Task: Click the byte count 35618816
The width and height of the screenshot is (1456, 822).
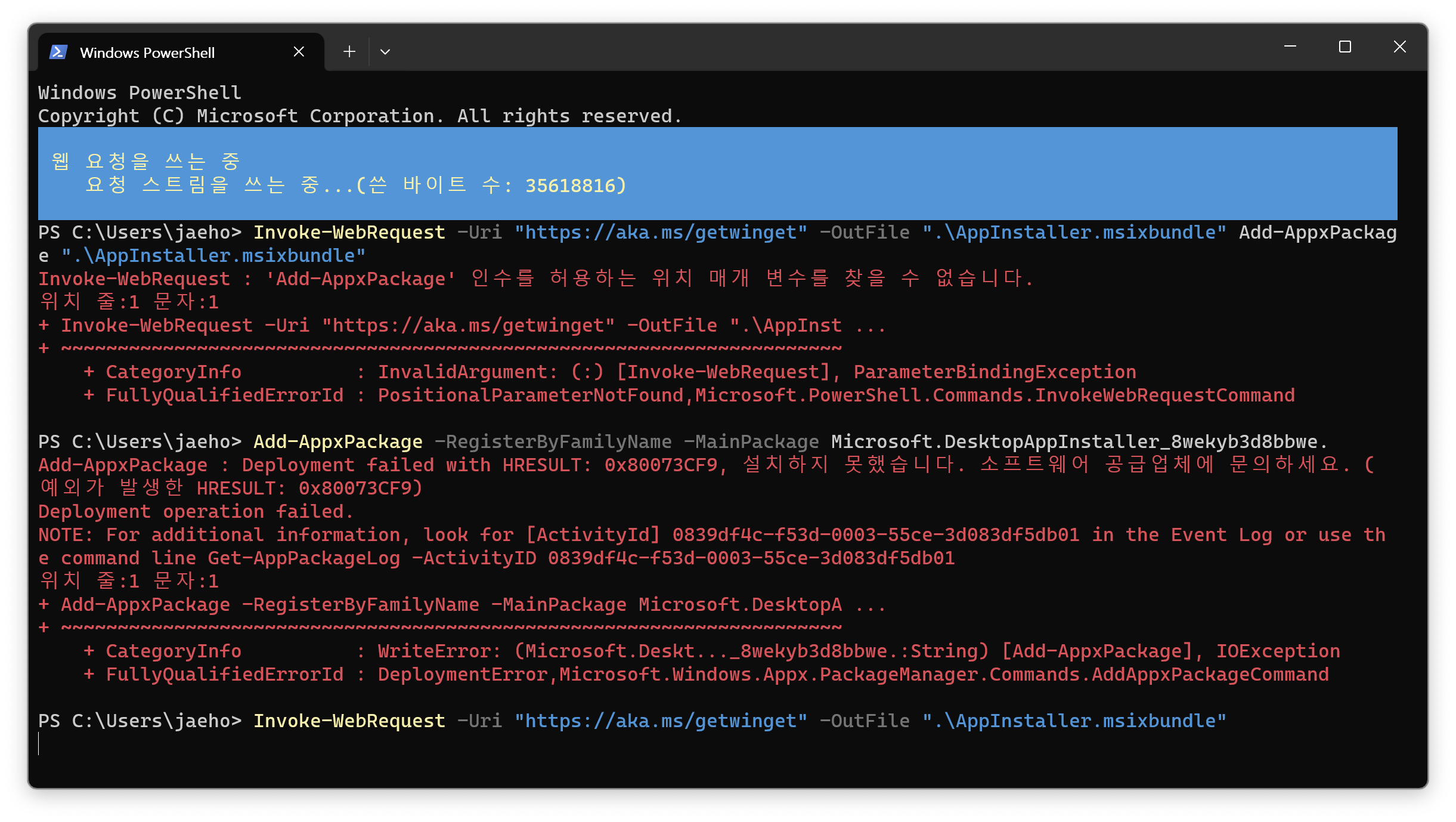Action: pos(570,186)
